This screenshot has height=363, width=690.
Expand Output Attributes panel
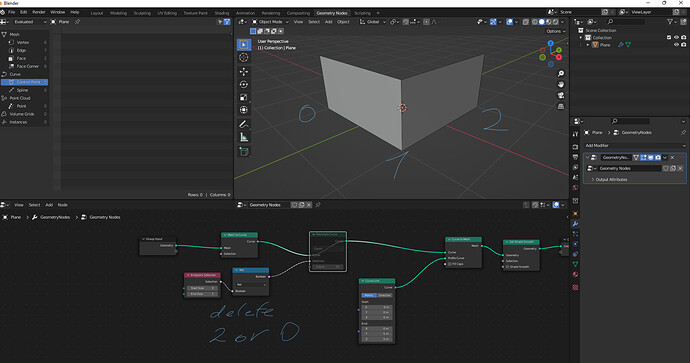(x=609, y=180)
